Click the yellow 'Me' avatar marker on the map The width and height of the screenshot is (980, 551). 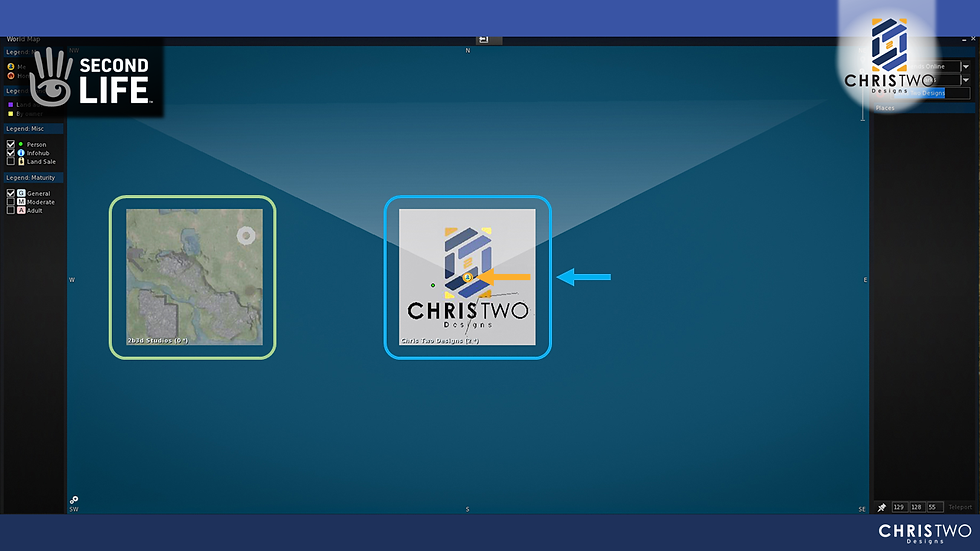point(468,277)
